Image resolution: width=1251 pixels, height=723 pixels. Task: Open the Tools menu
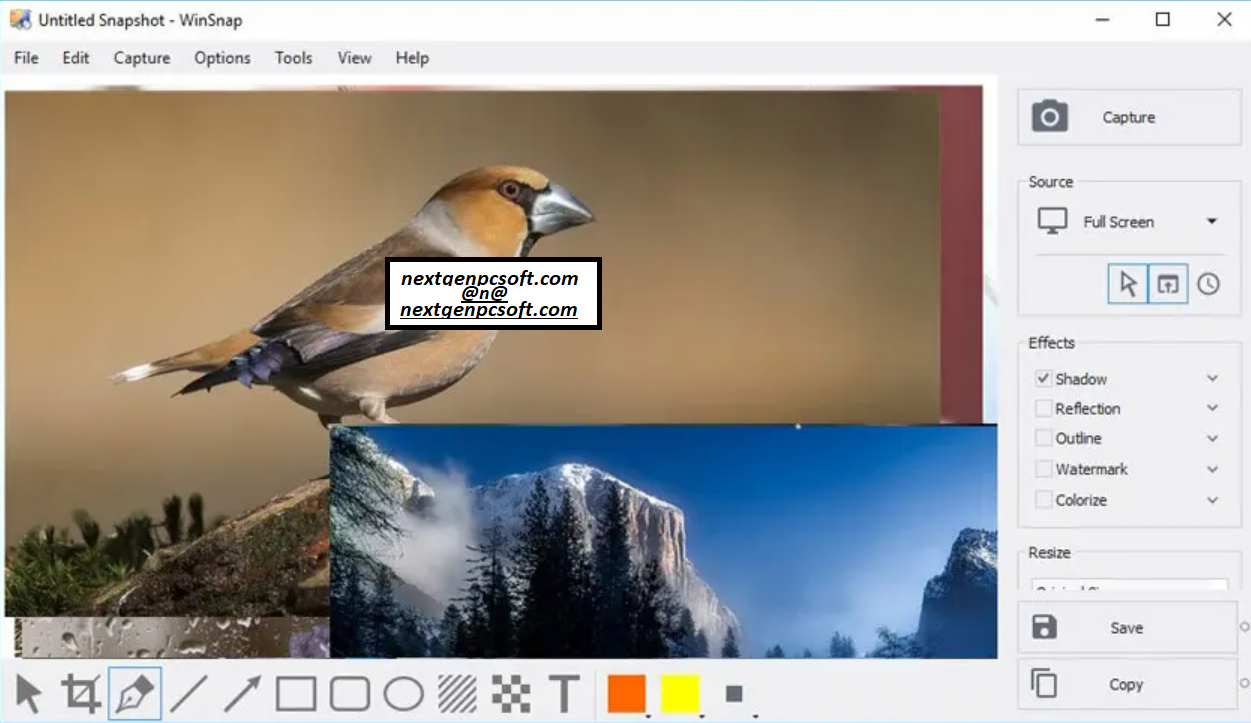(x=293, y=58)
